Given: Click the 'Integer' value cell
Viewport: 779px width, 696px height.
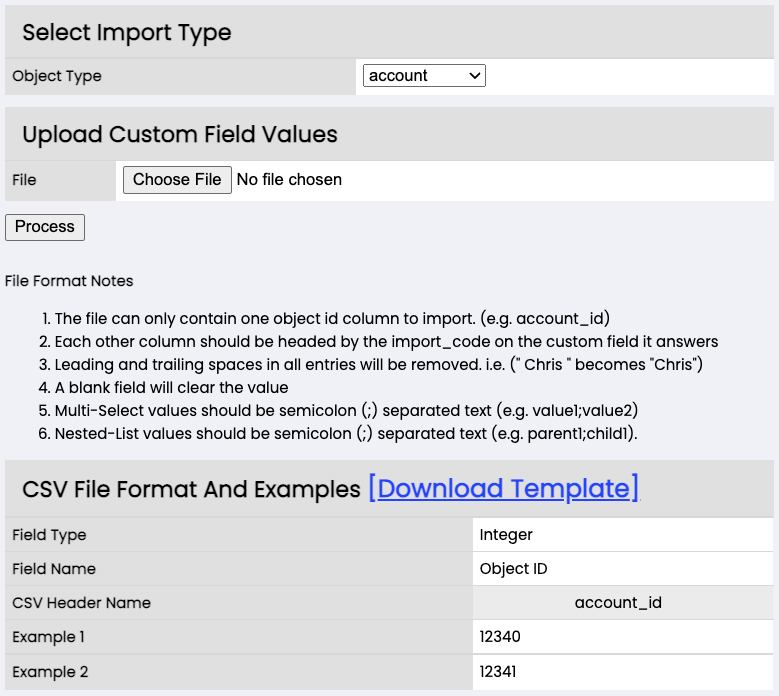Looking at the screenshot, I should (623, 535).
